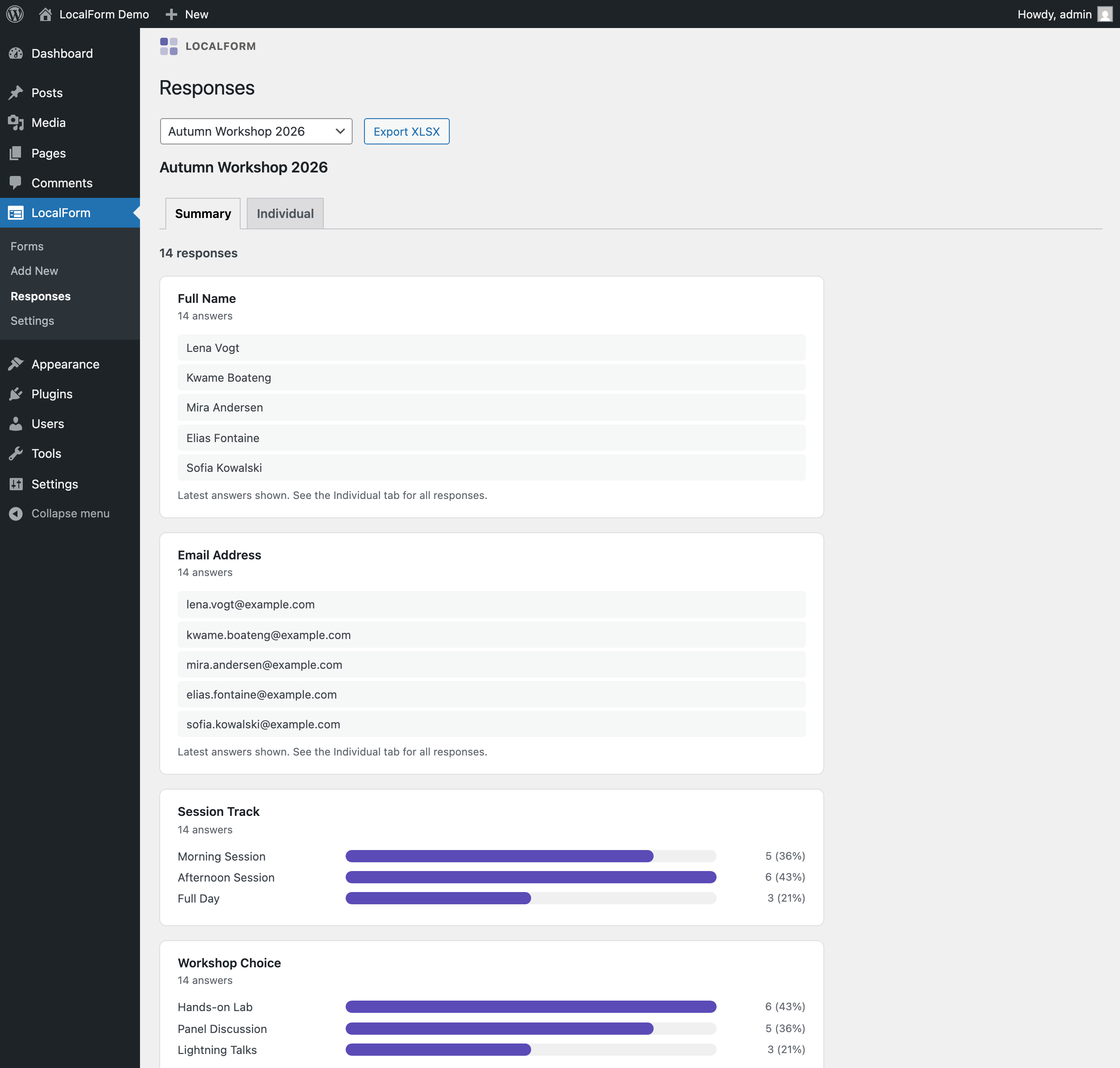Viewport: 1120px width, 1068px height.
Task: Click the Media library icon
Action: point(16,123)
